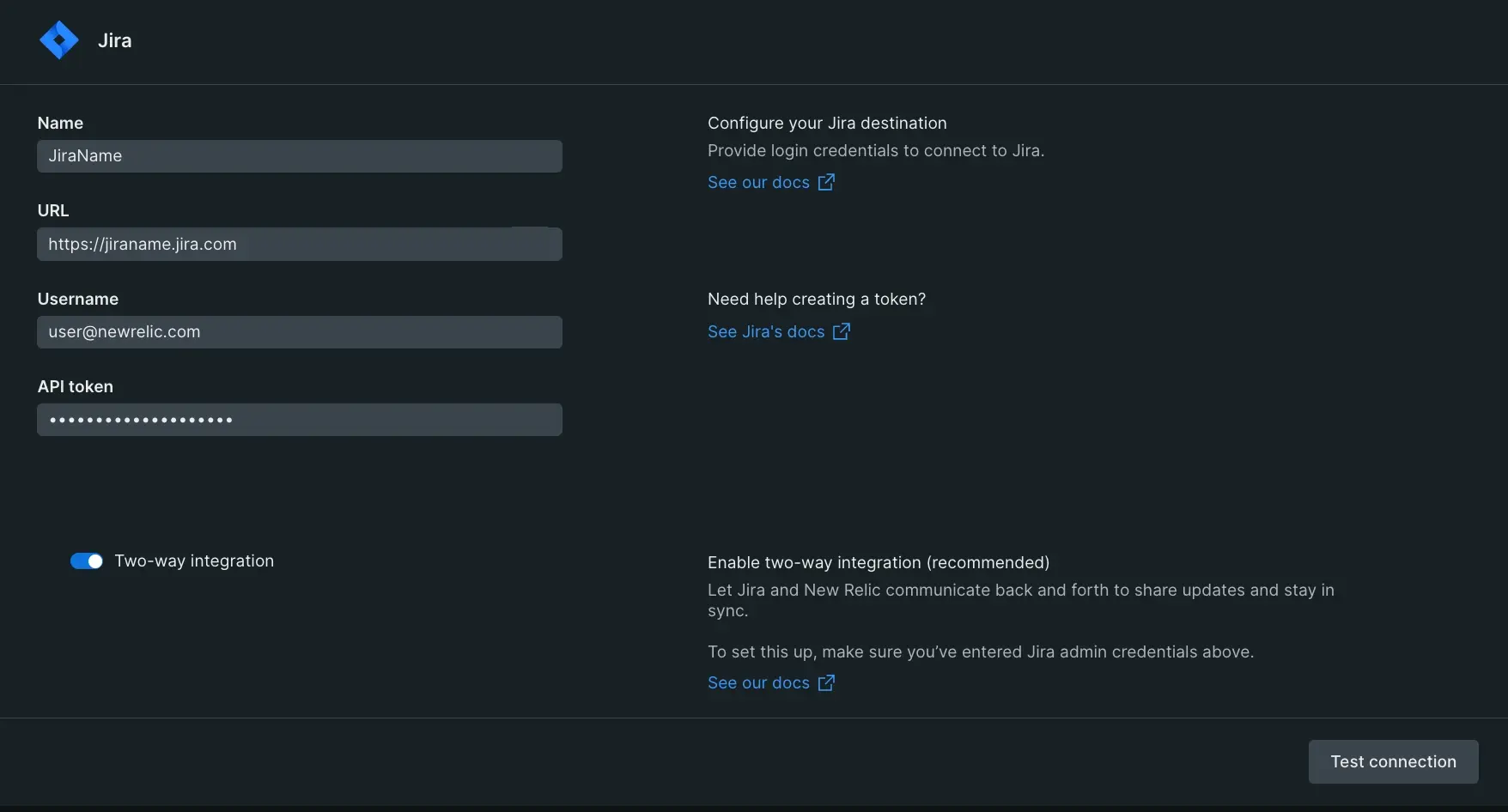Open the See Jira's docs link
Image resolution: width=1508 pixels, height=812 pixels.
766,331
